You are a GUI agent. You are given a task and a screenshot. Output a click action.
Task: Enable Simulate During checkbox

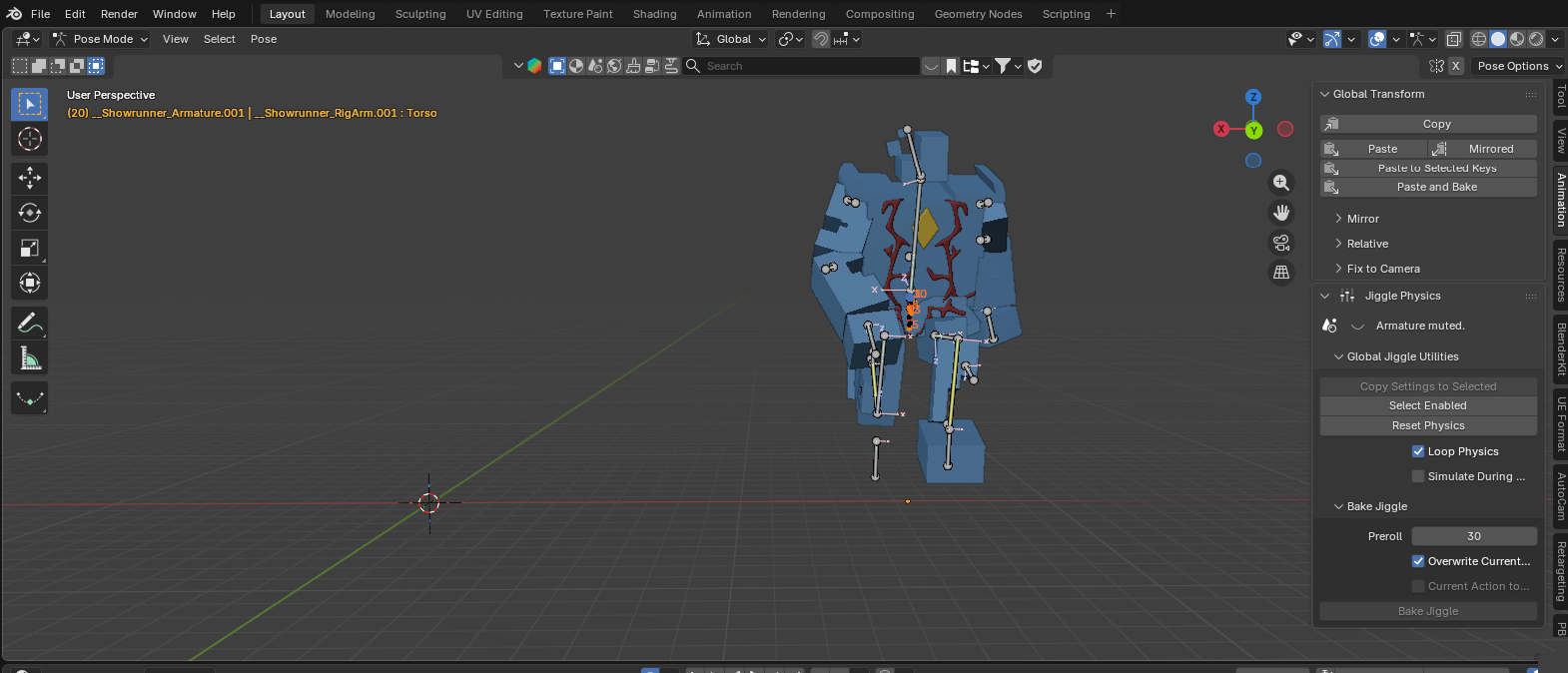pos(1418,476)
